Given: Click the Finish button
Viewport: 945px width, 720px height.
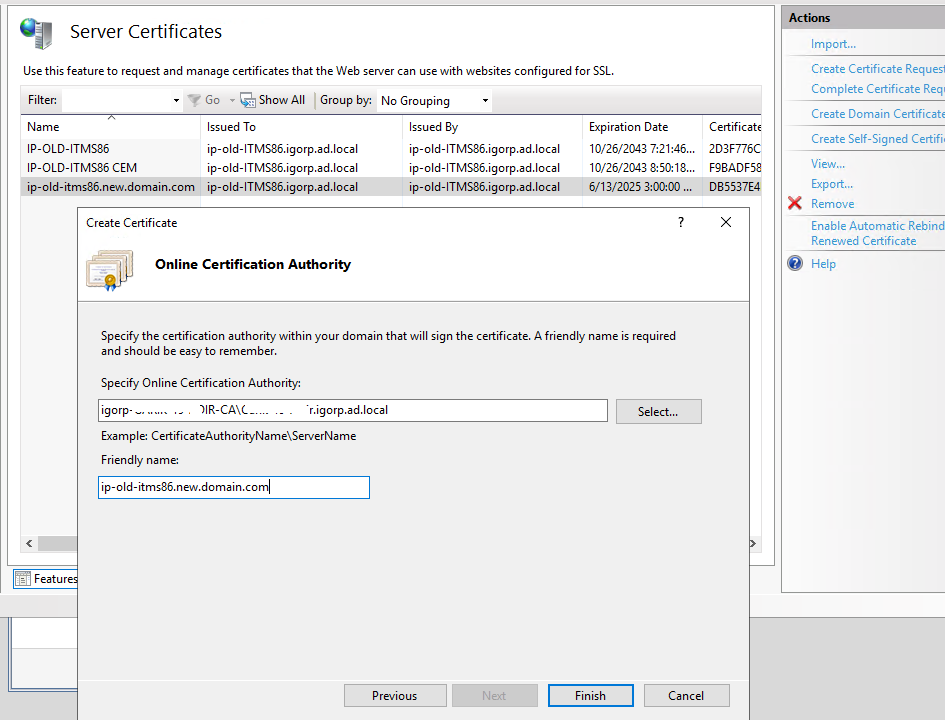Looking at the screenshot, I should pyautogui.click(x=591, y=695).
